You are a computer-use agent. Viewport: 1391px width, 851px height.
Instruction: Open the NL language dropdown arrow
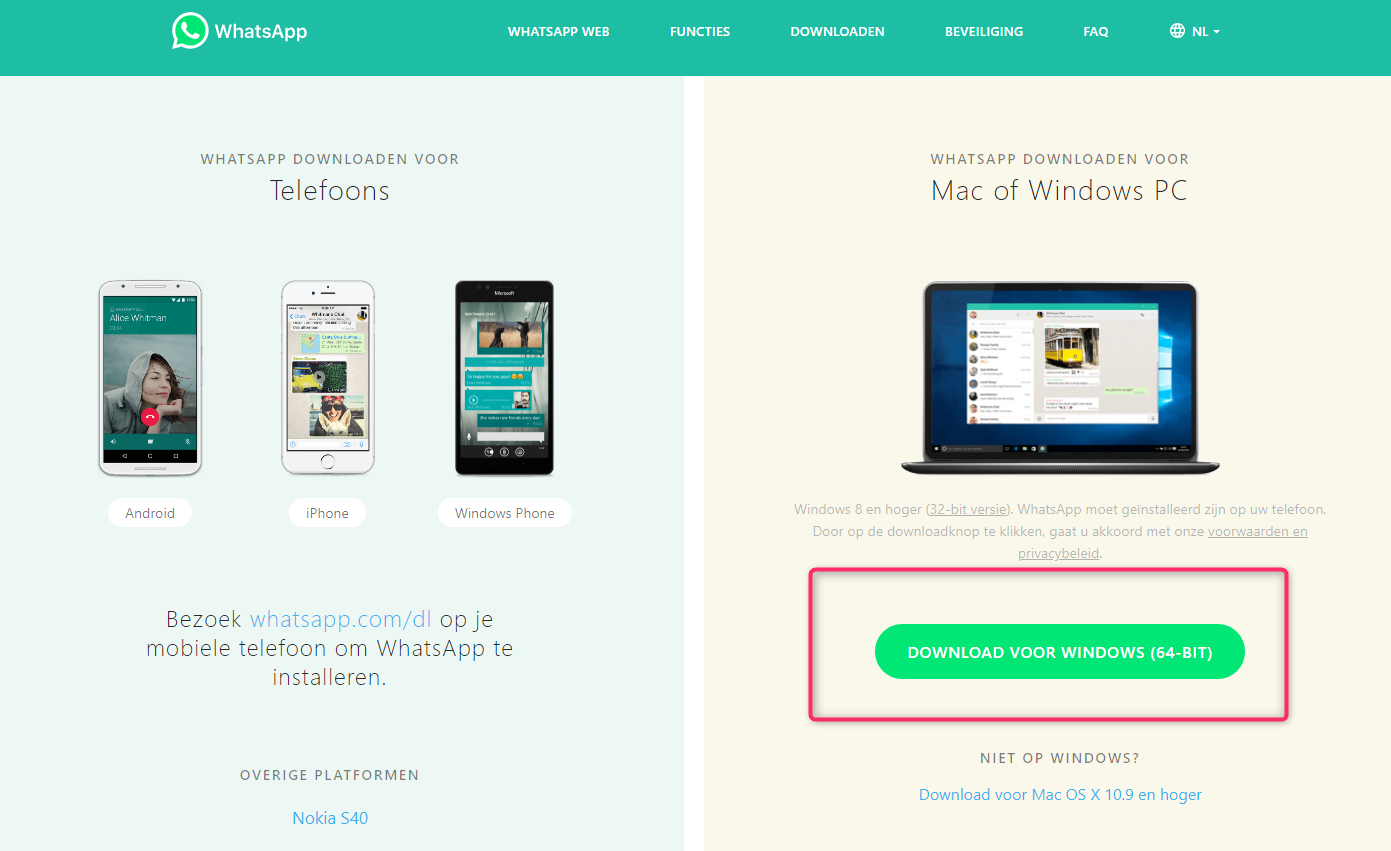(x=1216, y=32)
